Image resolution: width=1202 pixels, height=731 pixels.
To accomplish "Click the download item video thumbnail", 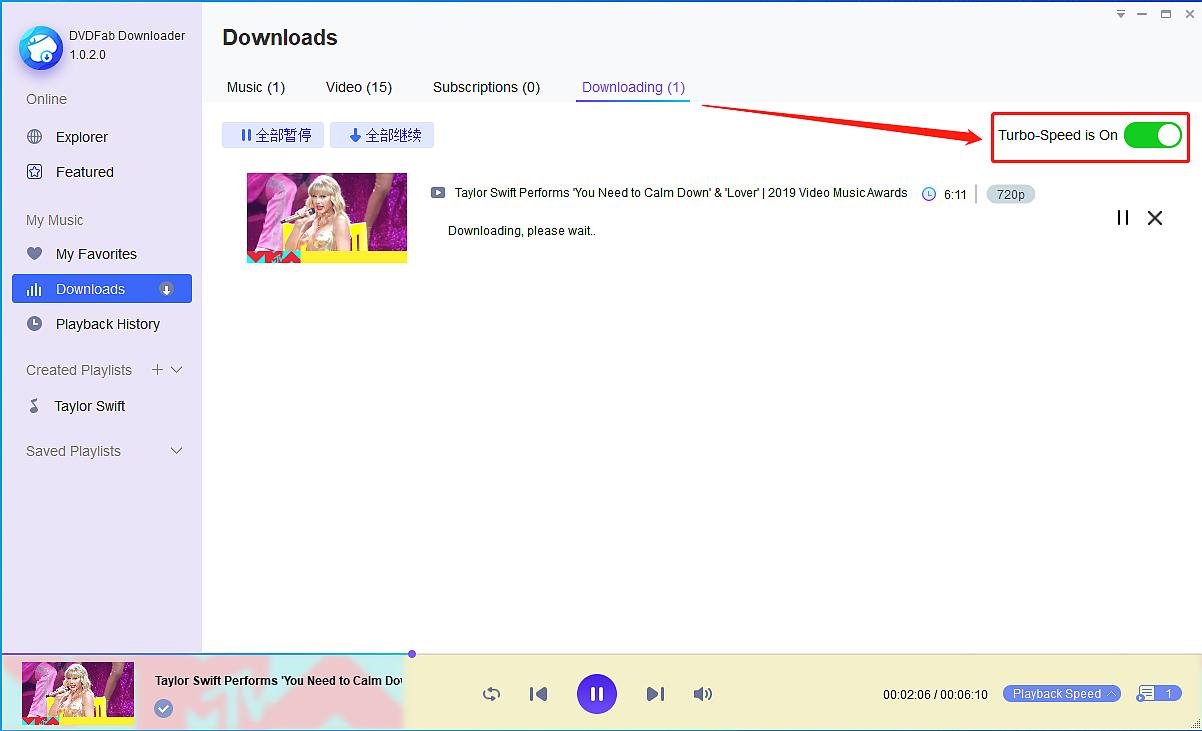I will point(327,218).
